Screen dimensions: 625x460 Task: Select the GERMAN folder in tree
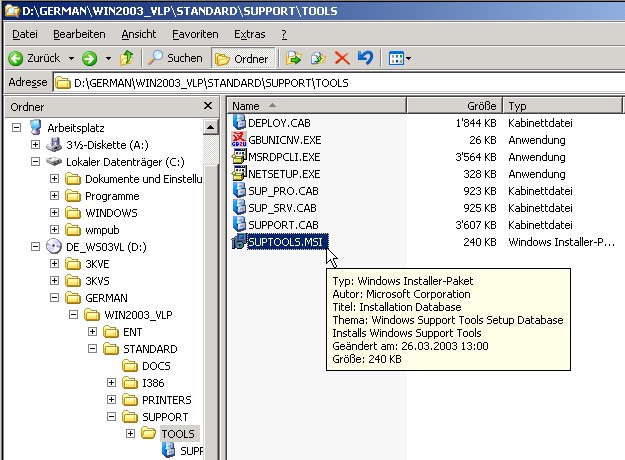(x=106, y=298)
